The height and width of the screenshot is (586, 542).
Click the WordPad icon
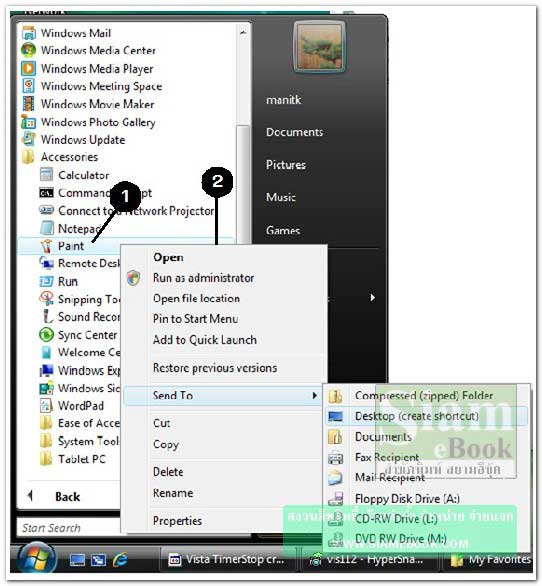tap(46, 405)
